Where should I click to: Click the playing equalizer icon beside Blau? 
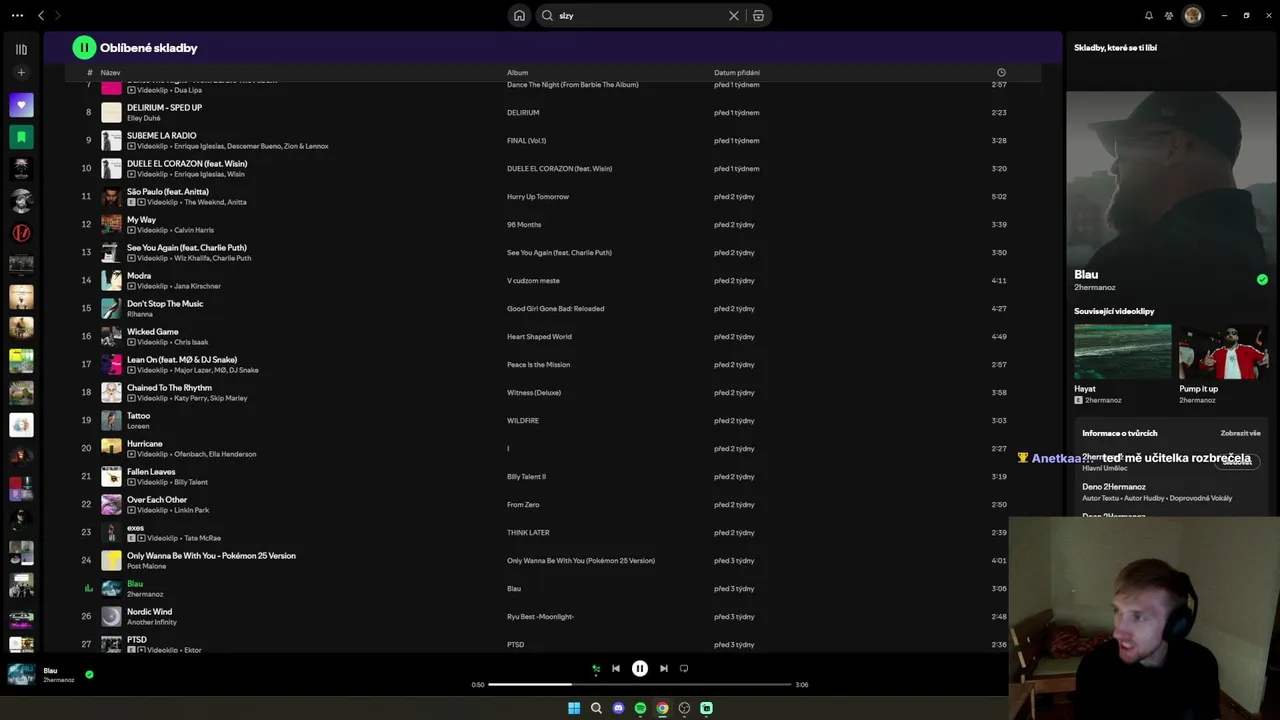(88, 589)
